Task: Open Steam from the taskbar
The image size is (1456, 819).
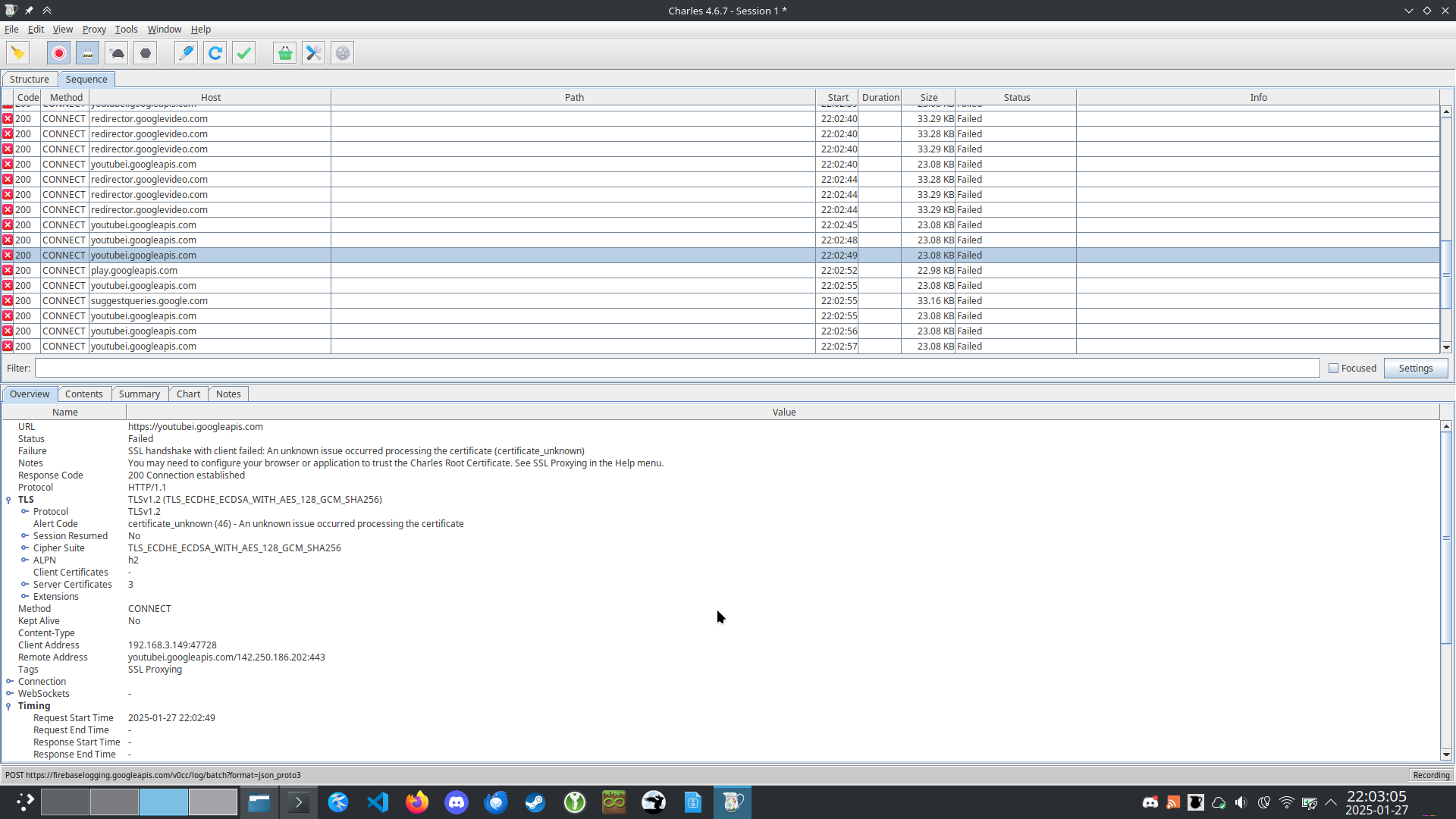Action: coord(535,802)
